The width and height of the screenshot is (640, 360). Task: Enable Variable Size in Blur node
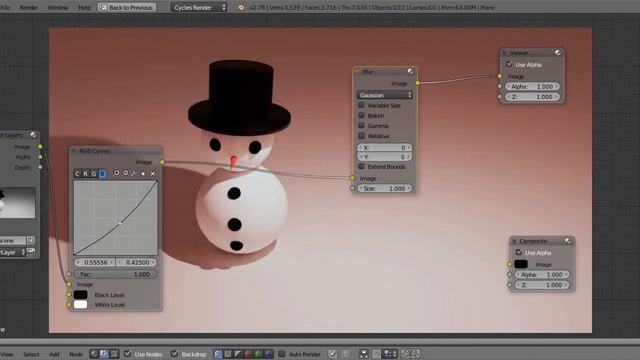[x=362, y=105]
